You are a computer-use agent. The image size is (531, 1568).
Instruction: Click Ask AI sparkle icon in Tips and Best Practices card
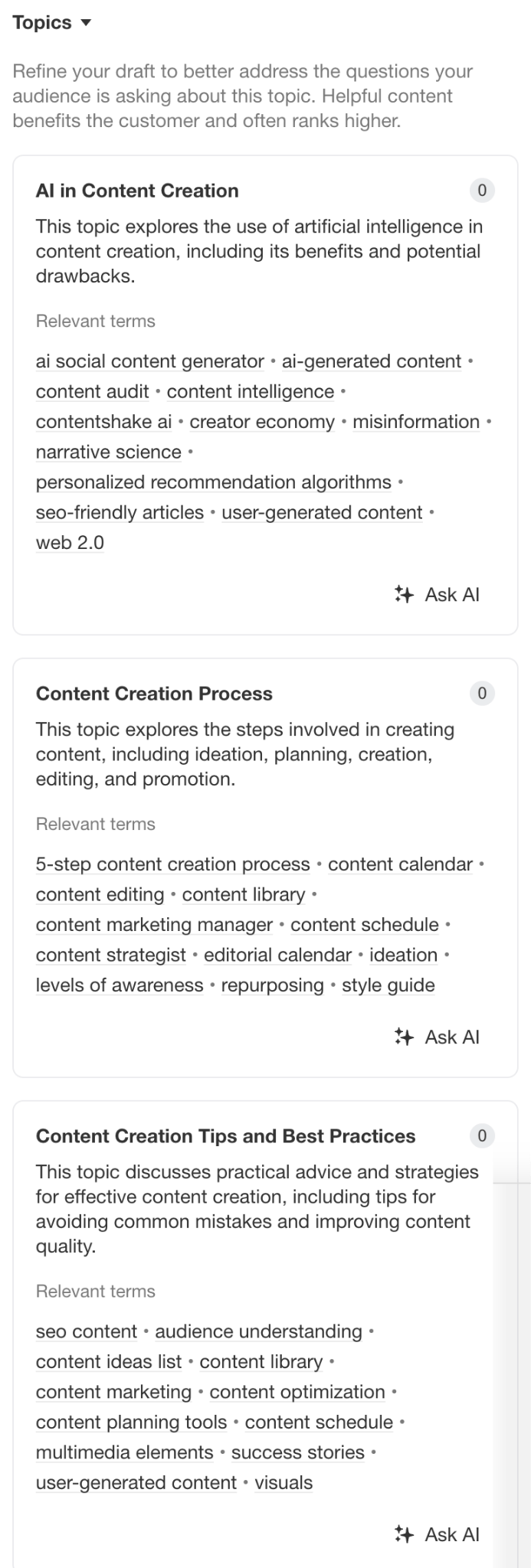403,1534
